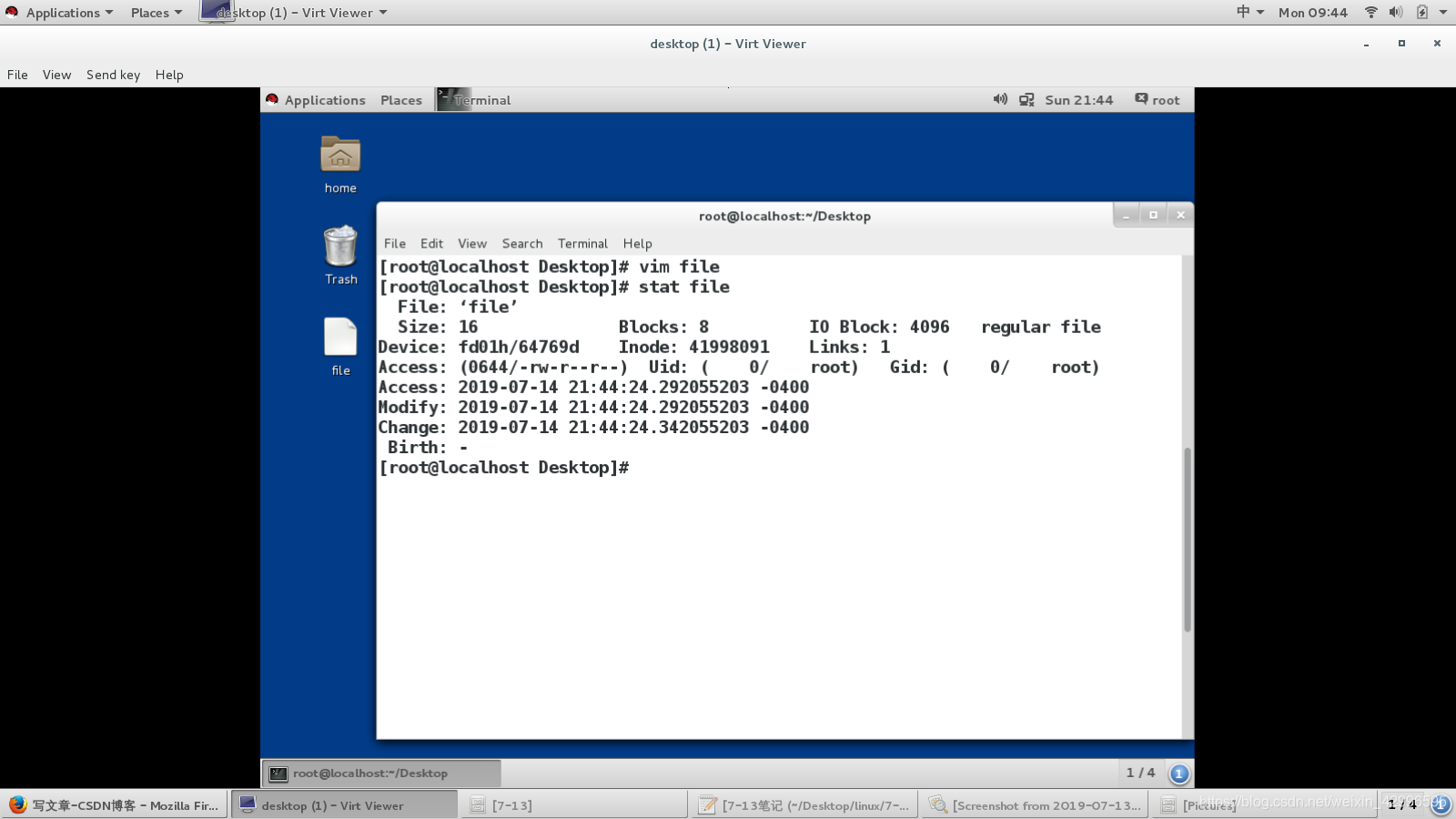Viewport: 1456px width, 819px height.
Task: Expand the system menu arrow at top right
Action: click(x=1442, y=13)
